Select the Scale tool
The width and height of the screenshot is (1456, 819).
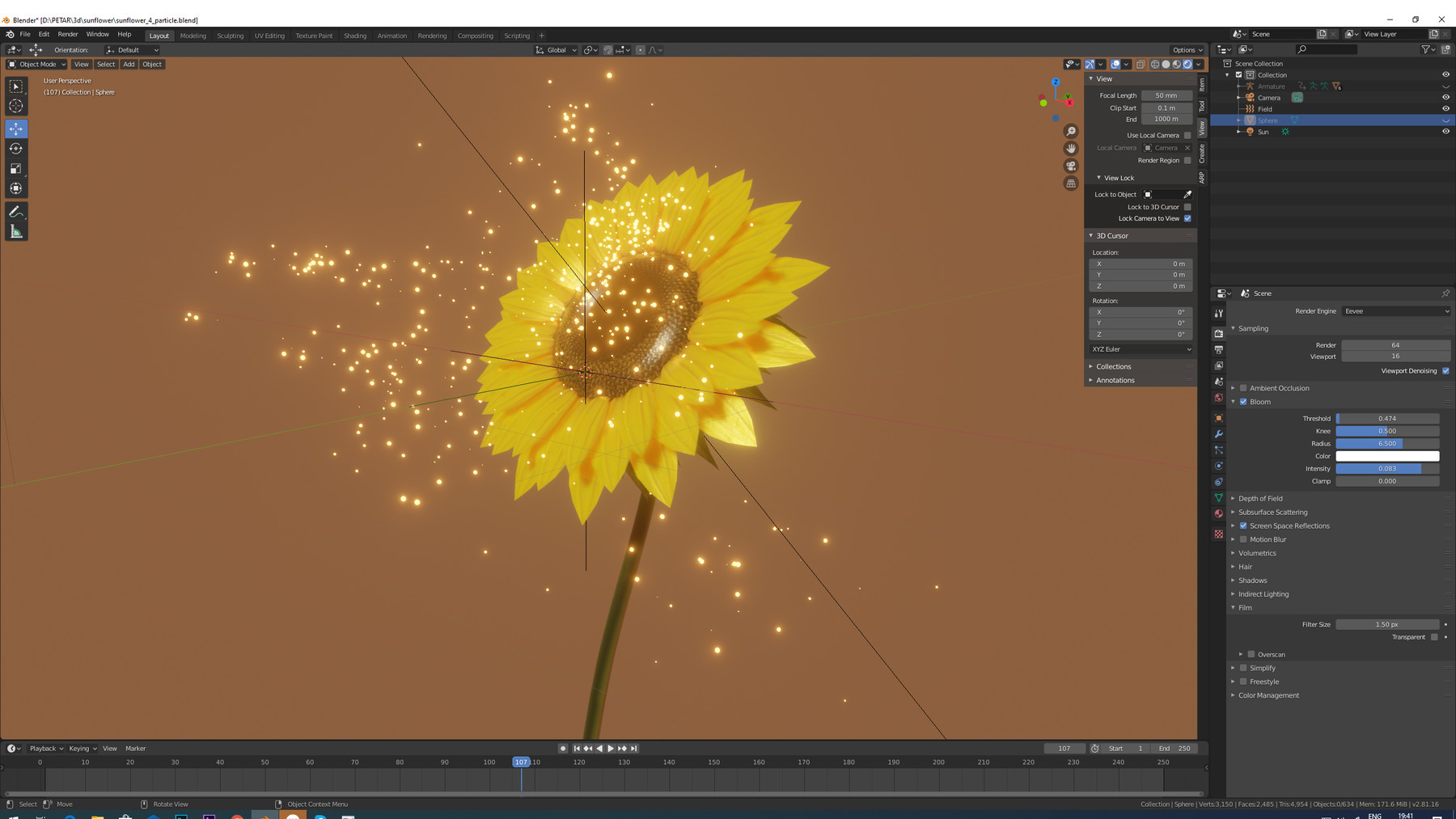pyautogui.click(x=16, y=167)
